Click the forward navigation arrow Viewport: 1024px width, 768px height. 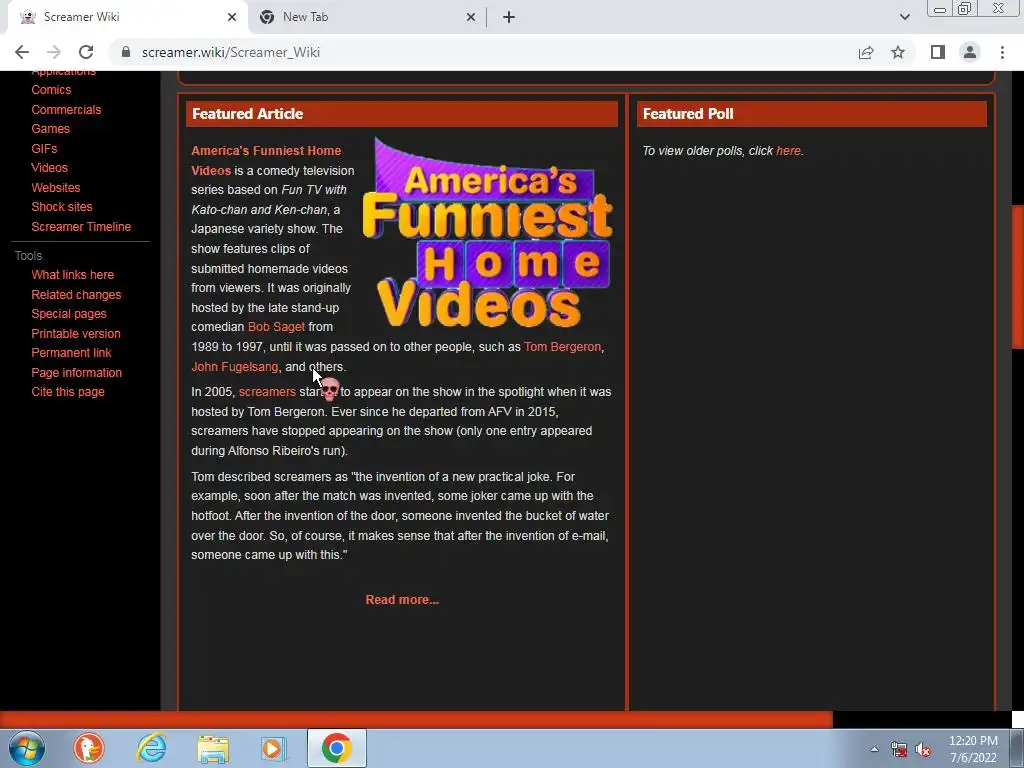point(54,52)
